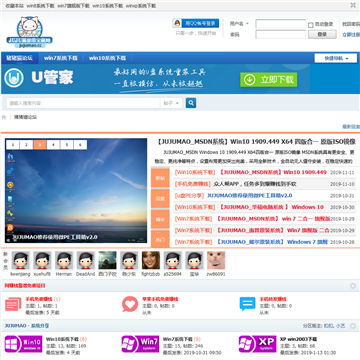Collapse the red-titled free projects section
Viewport: 360px width, 360px height.
pos(352,286)
